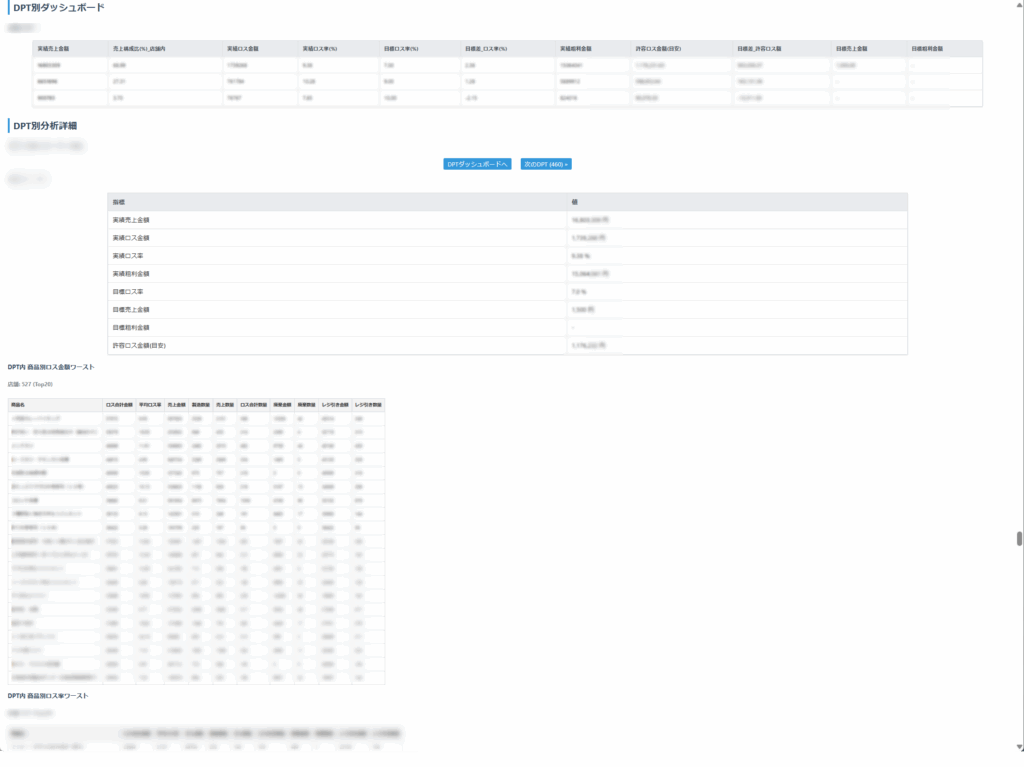Click 商品名 column header in product table

coord(17,405)
